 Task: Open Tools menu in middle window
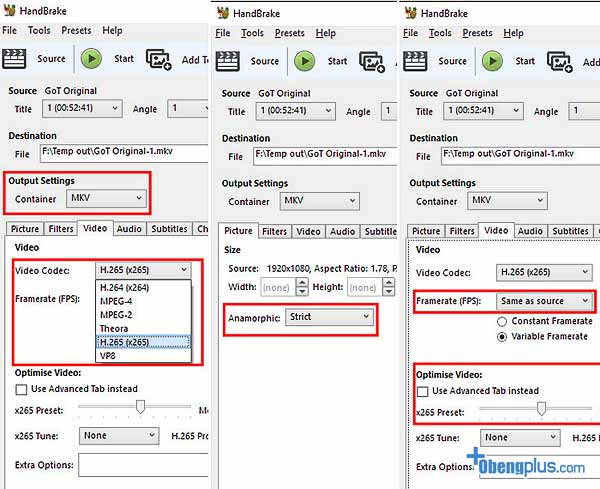253,33
